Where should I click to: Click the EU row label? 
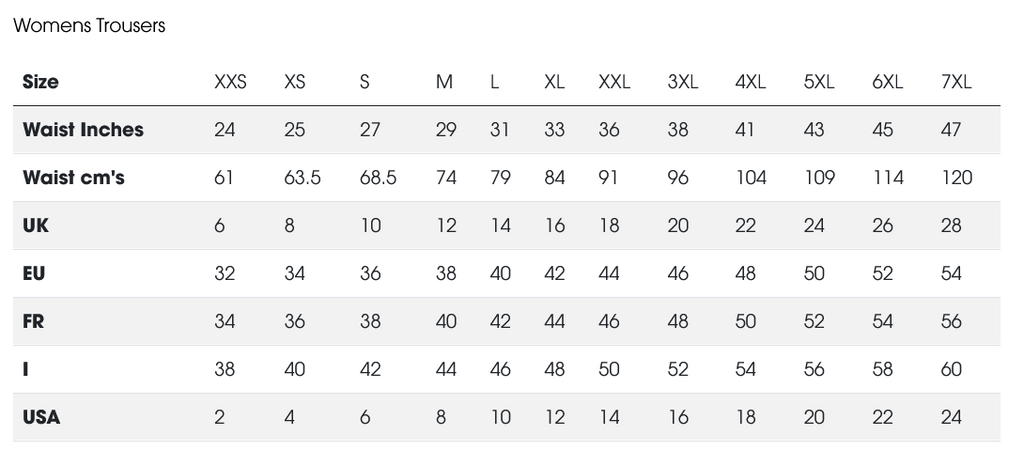(34, 274)
